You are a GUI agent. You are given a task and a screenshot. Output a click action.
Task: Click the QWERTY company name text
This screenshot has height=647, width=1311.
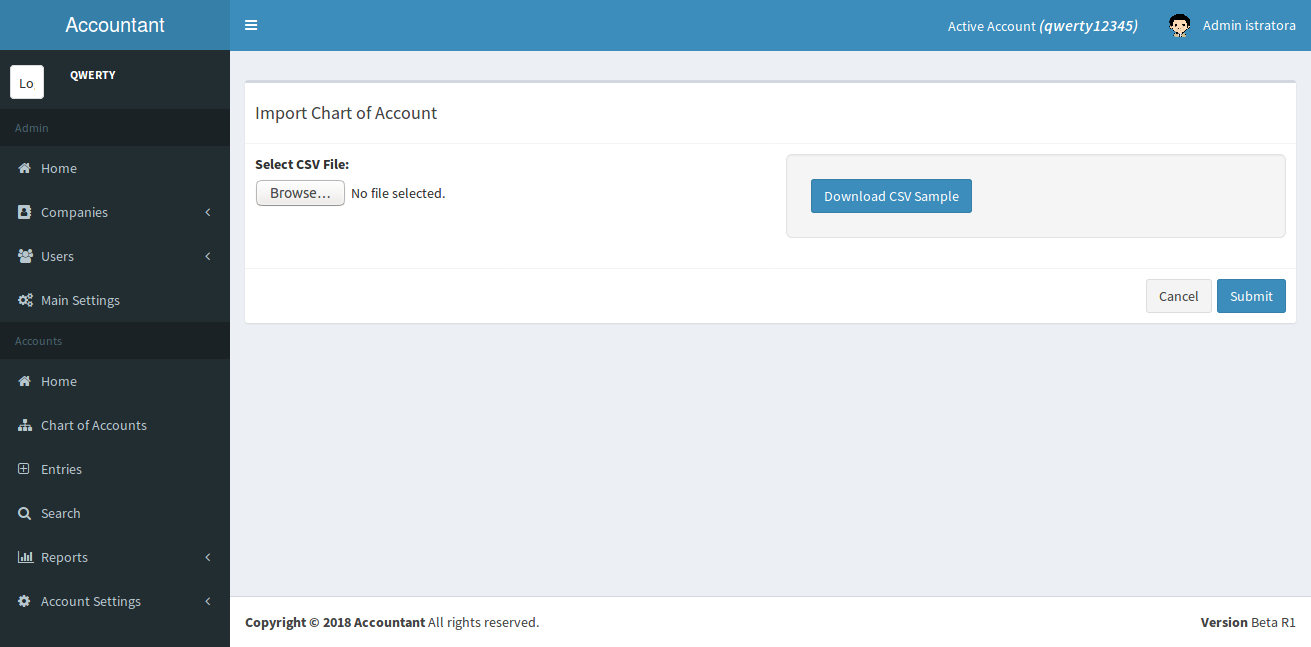[x=93, y=75]
